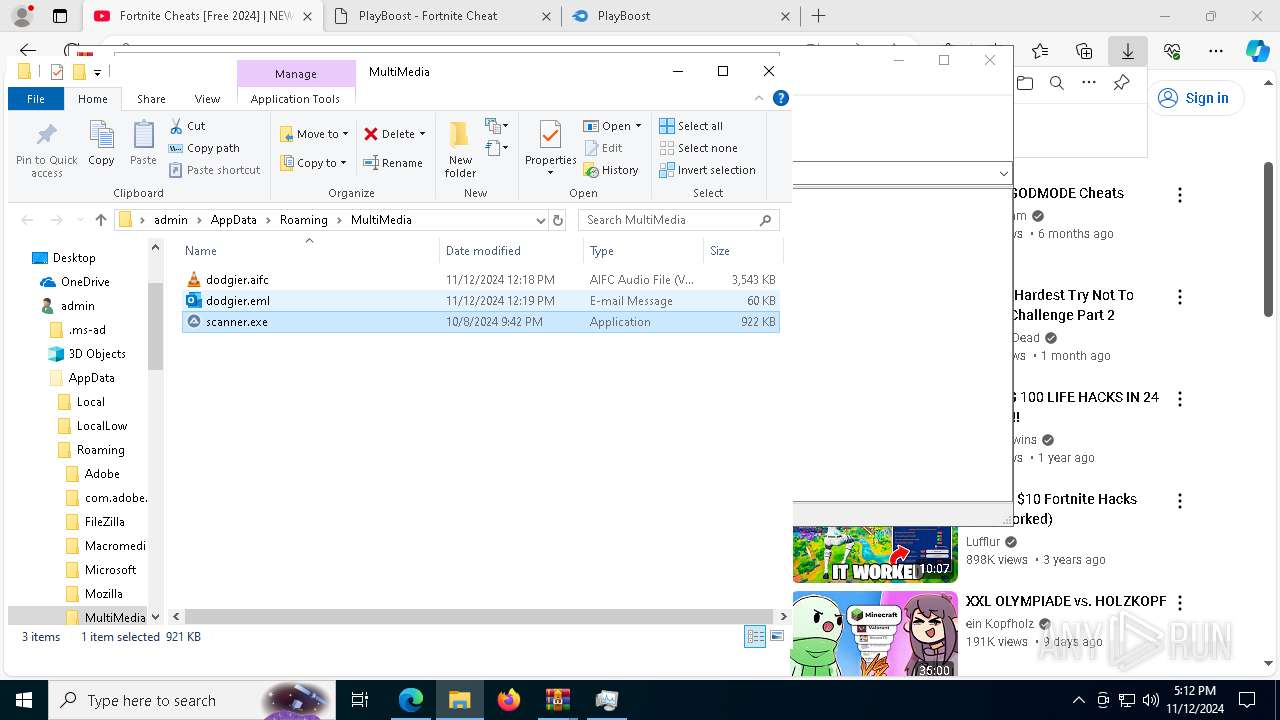Switch to the View ribbon tab
Viewport: 1280px width, 720px height.
point(207,99)
